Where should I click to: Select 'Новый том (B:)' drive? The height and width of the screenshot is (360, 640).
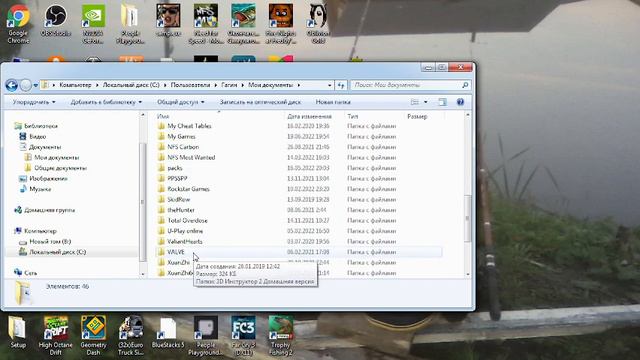[x=50, y=242]
